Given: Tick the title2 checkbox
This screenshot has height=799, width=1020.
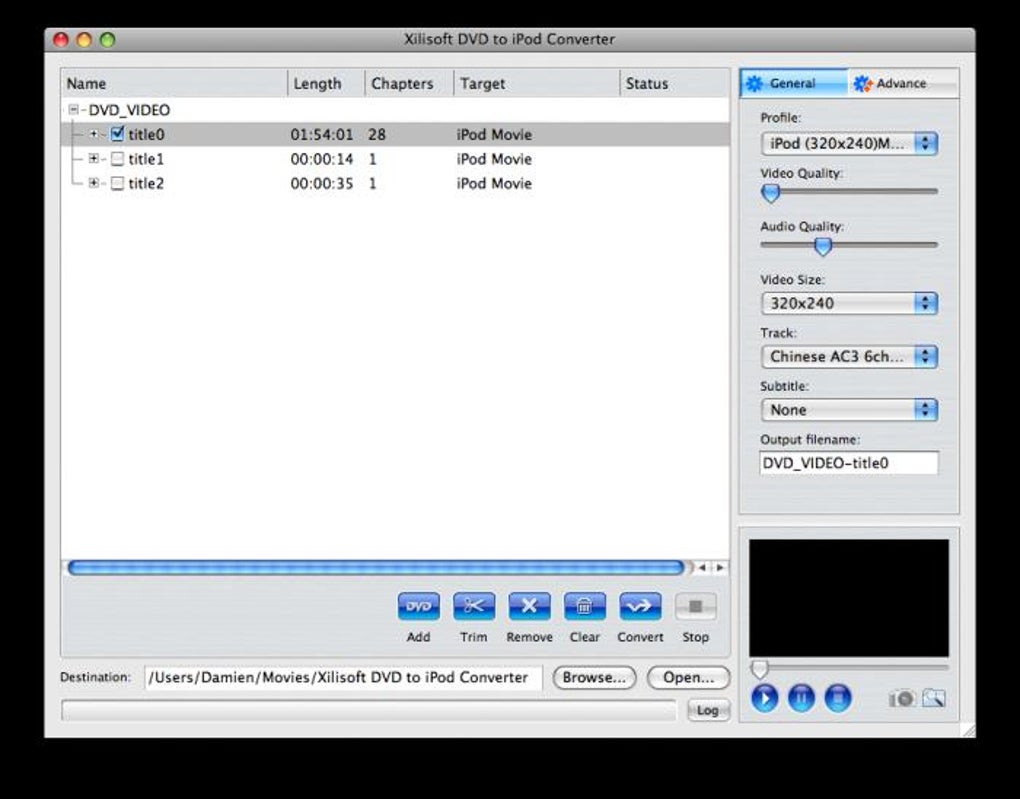Looking at the screenshot, I should [117, 183].
